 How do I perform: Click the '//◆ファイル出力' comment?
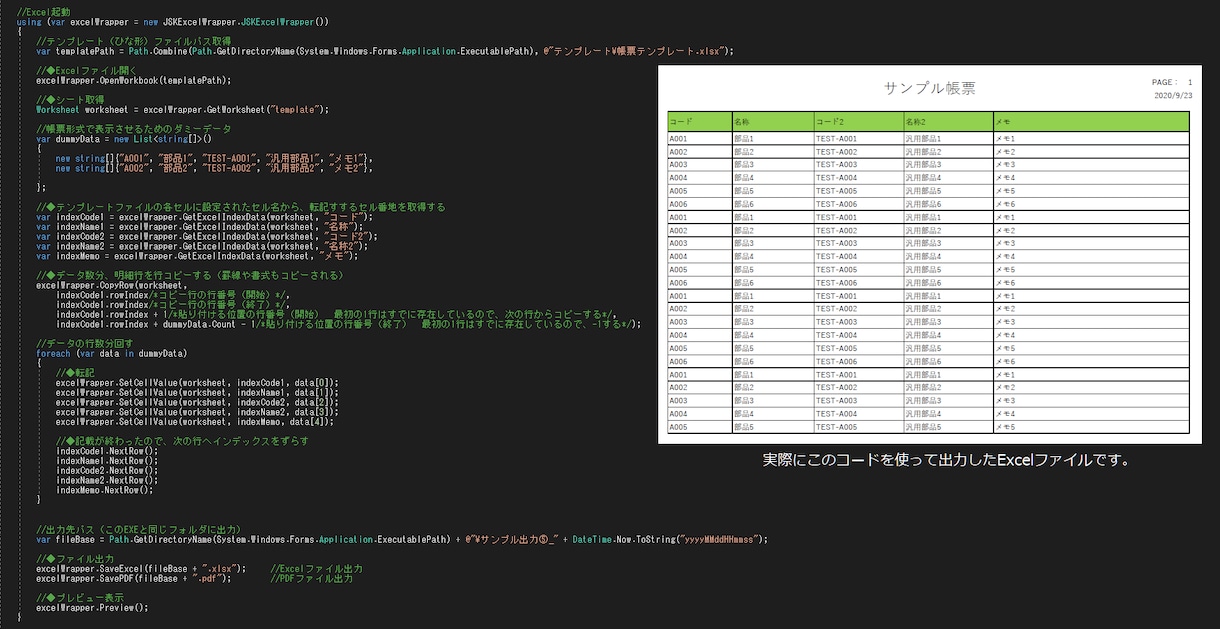75,559
